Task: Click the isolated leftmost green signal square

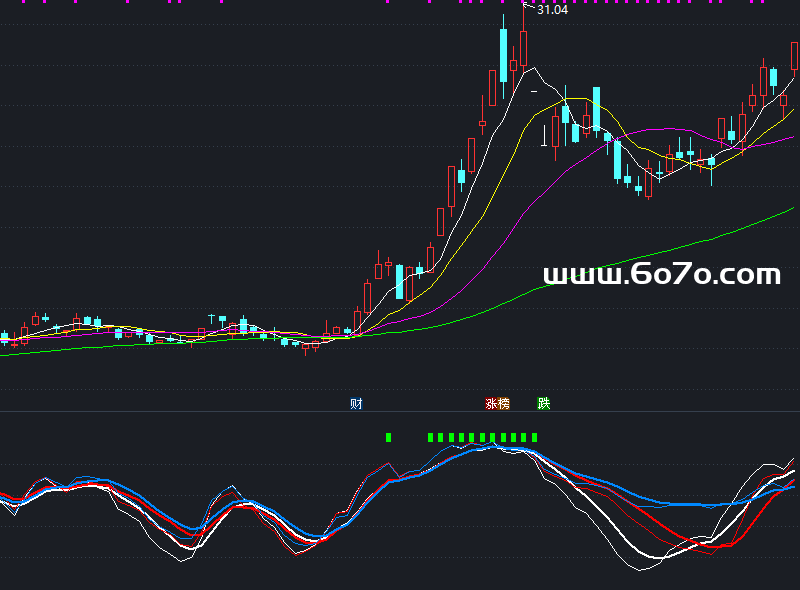Action: click(x=389, y=437)
